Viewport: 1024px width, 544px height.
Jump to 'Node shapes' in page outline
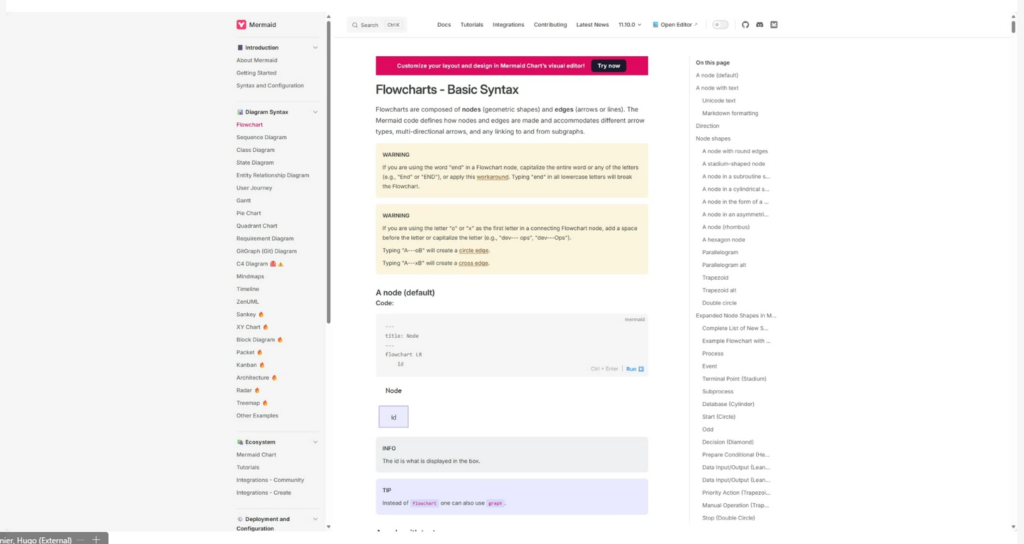713,138
